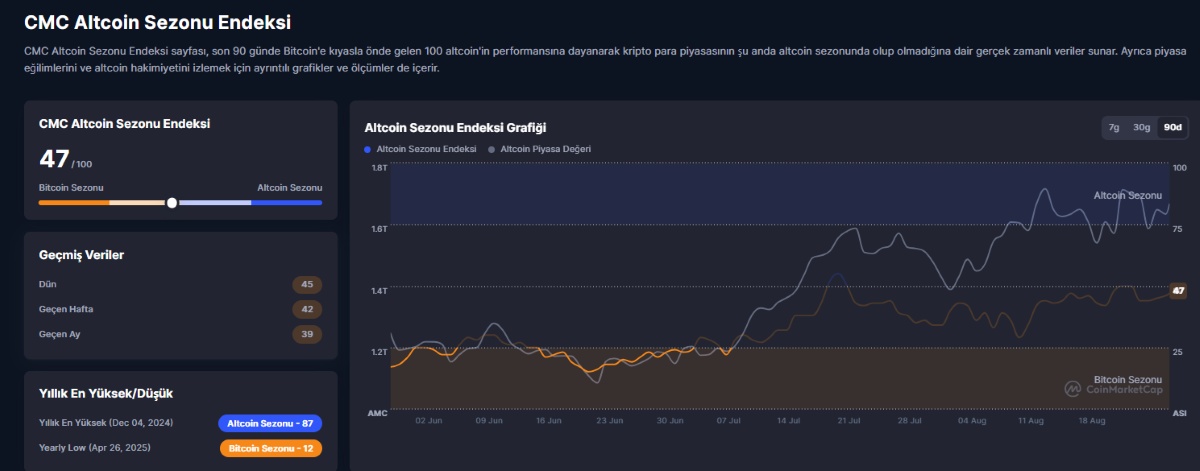
Task: Select the 7g chart range tab
Action: coord(1114,127)
